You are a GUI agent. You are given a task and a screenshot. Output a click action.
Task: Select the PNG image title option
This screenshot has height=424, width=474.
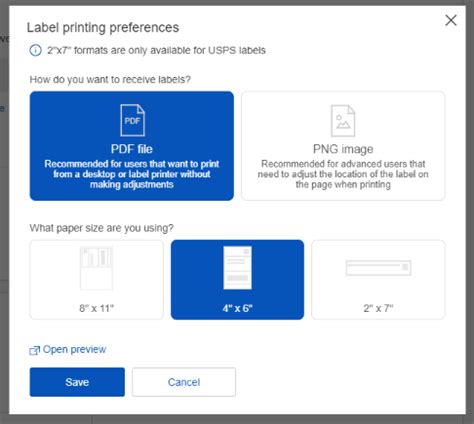coord(343,149)
